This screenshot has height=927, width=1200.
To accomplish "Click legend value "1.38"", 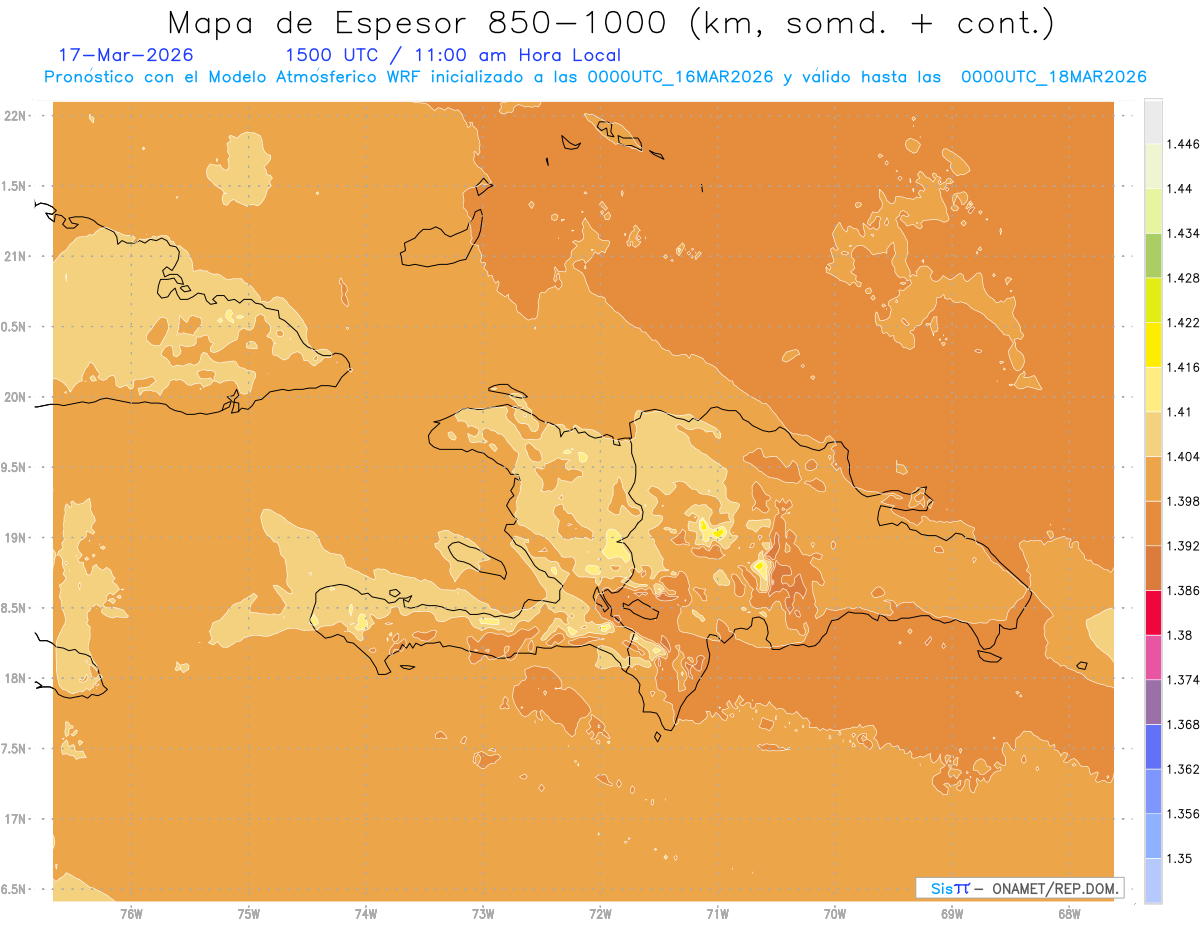I will [x=1180, y=635].
